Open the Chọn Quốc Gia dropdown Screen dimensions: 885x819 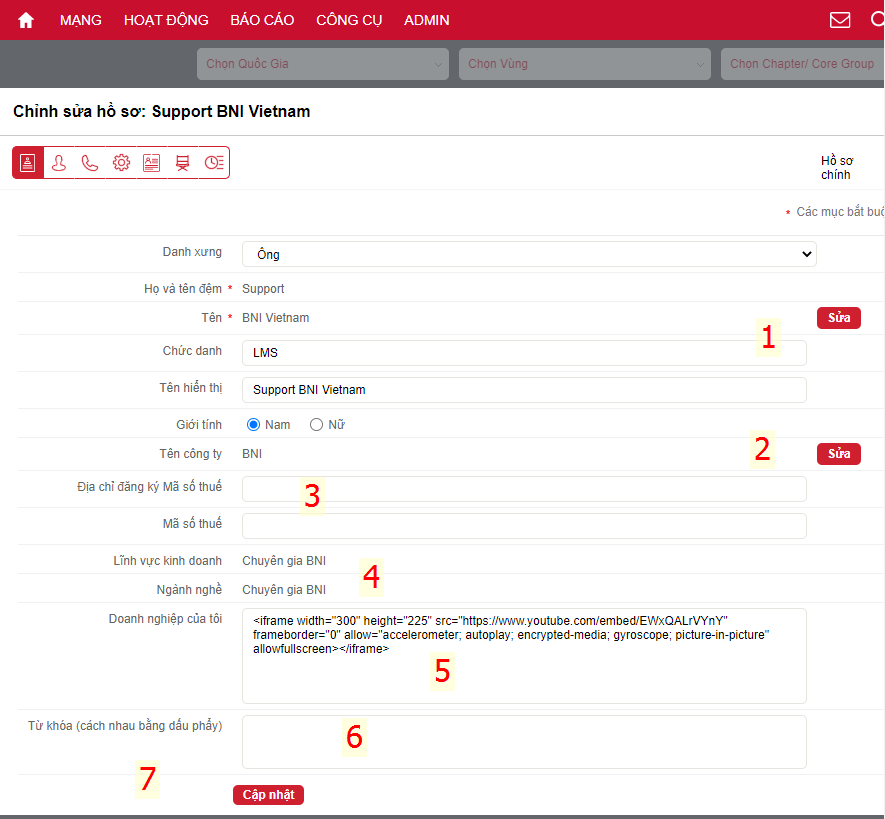[323, 64]
